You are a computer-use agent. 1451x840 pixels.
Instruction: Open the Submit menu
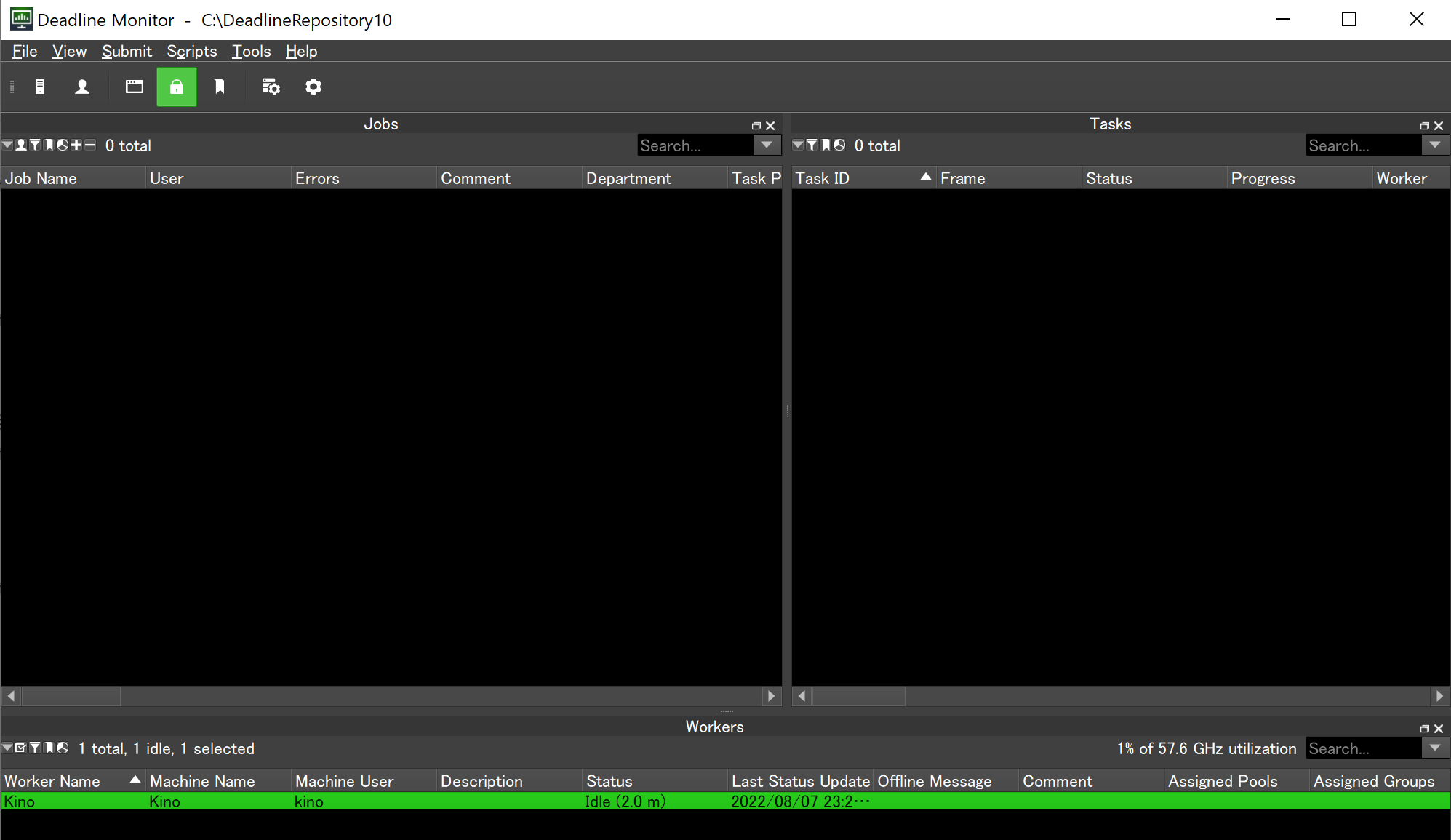pyautogui.click(x=127, y=52)
